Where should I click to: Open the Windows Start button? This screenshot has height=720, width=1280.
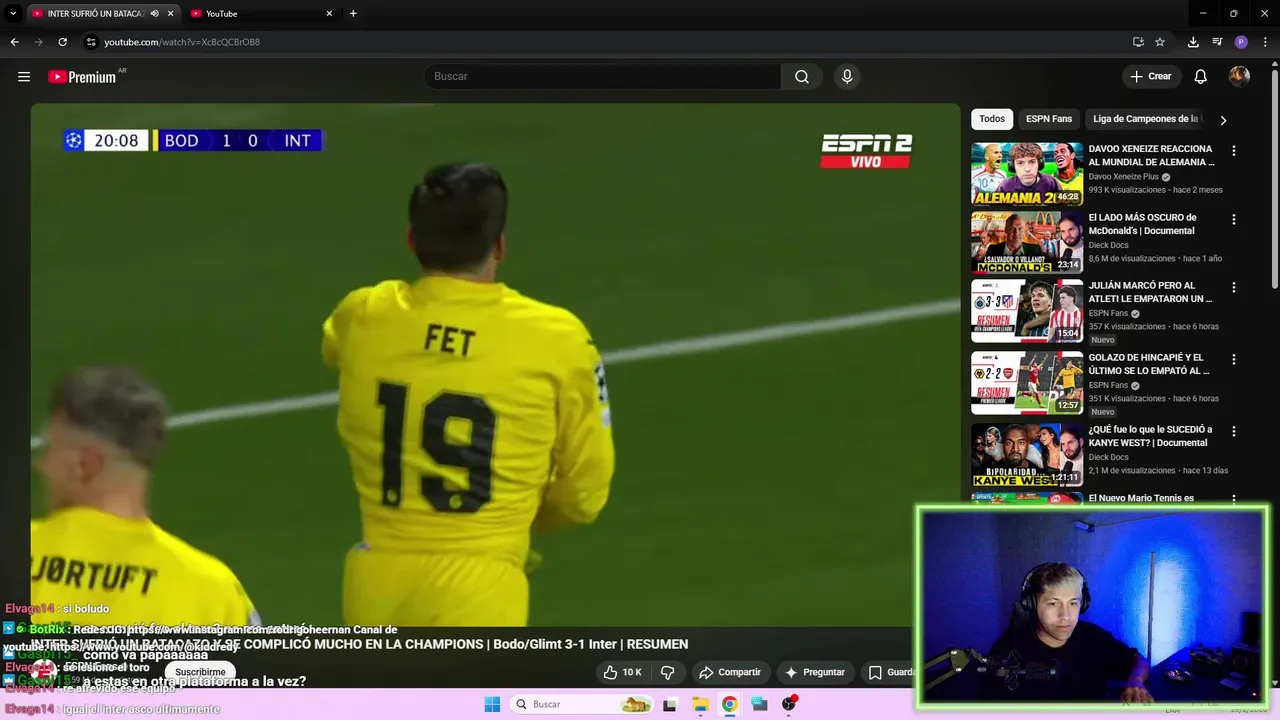pos(492,704)
